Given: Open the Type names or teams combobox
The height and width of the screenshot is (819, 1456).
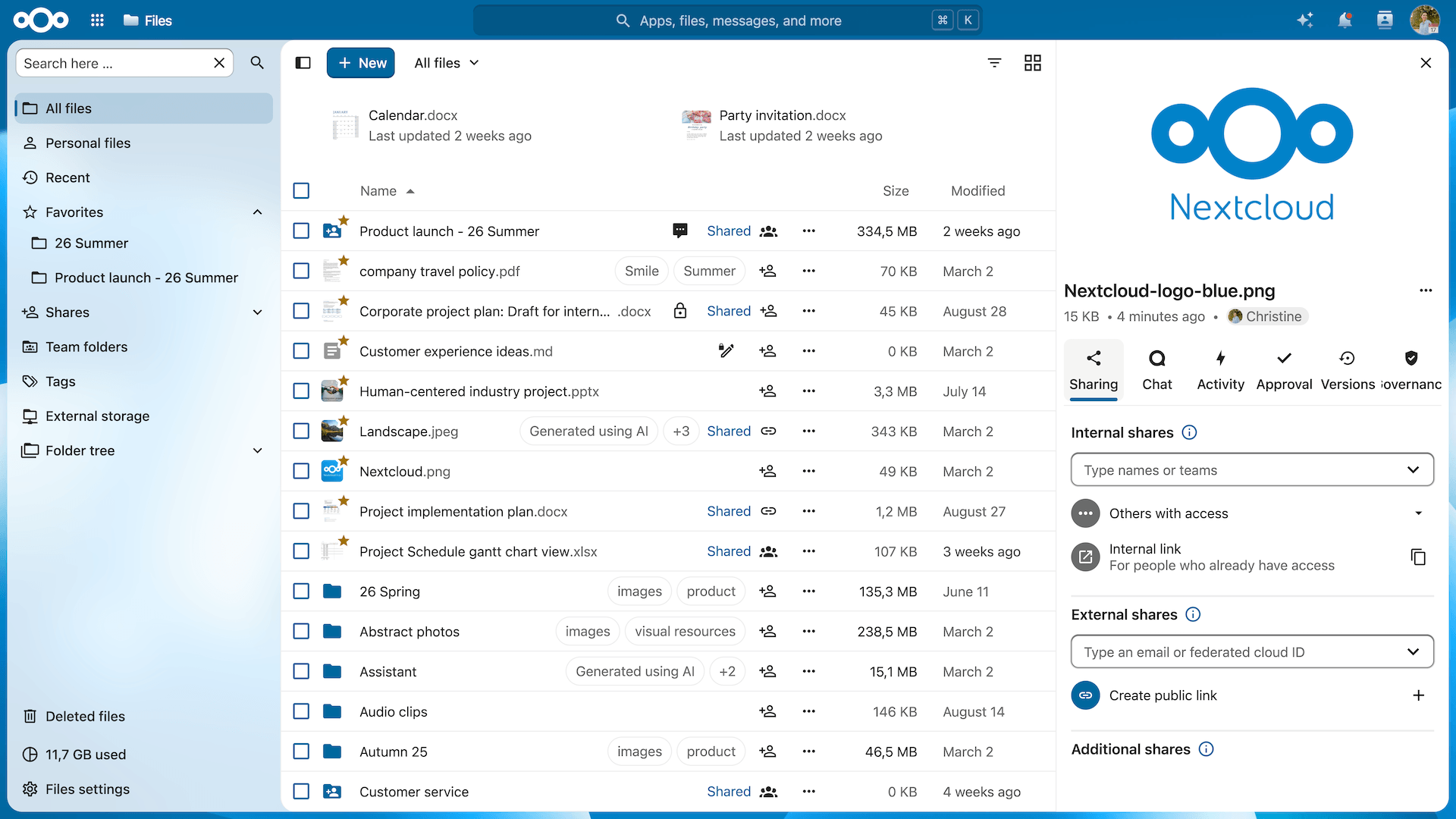Looking at the screenshot, I should (1252, 470).
